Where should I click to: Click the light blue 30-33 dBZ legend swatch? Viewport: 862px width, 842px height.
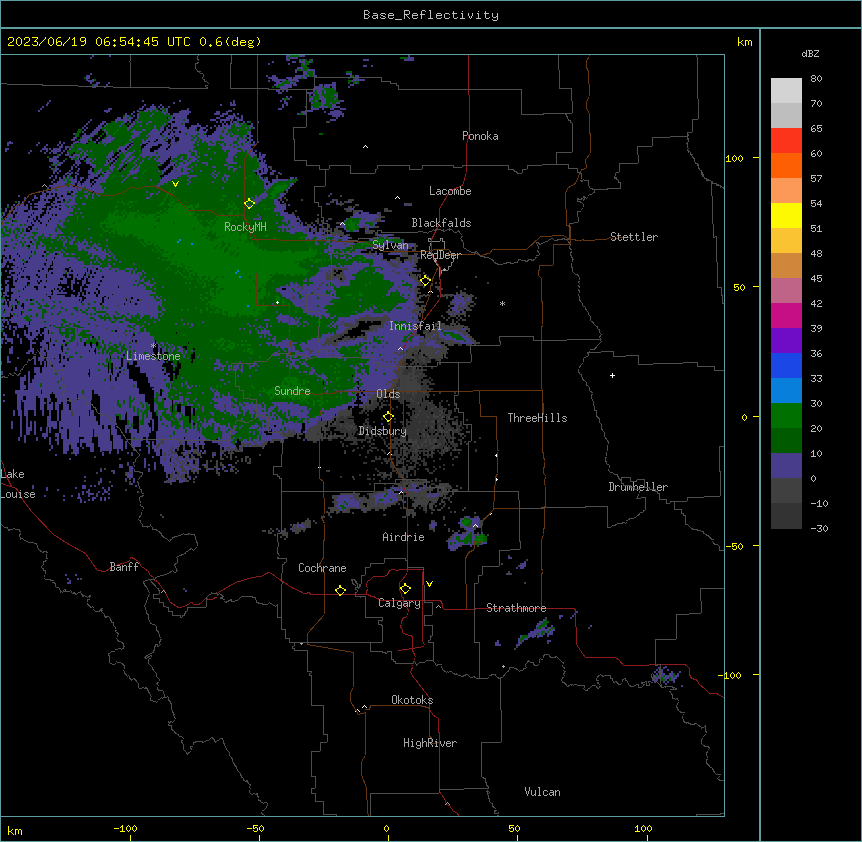(x=786, y=390)
